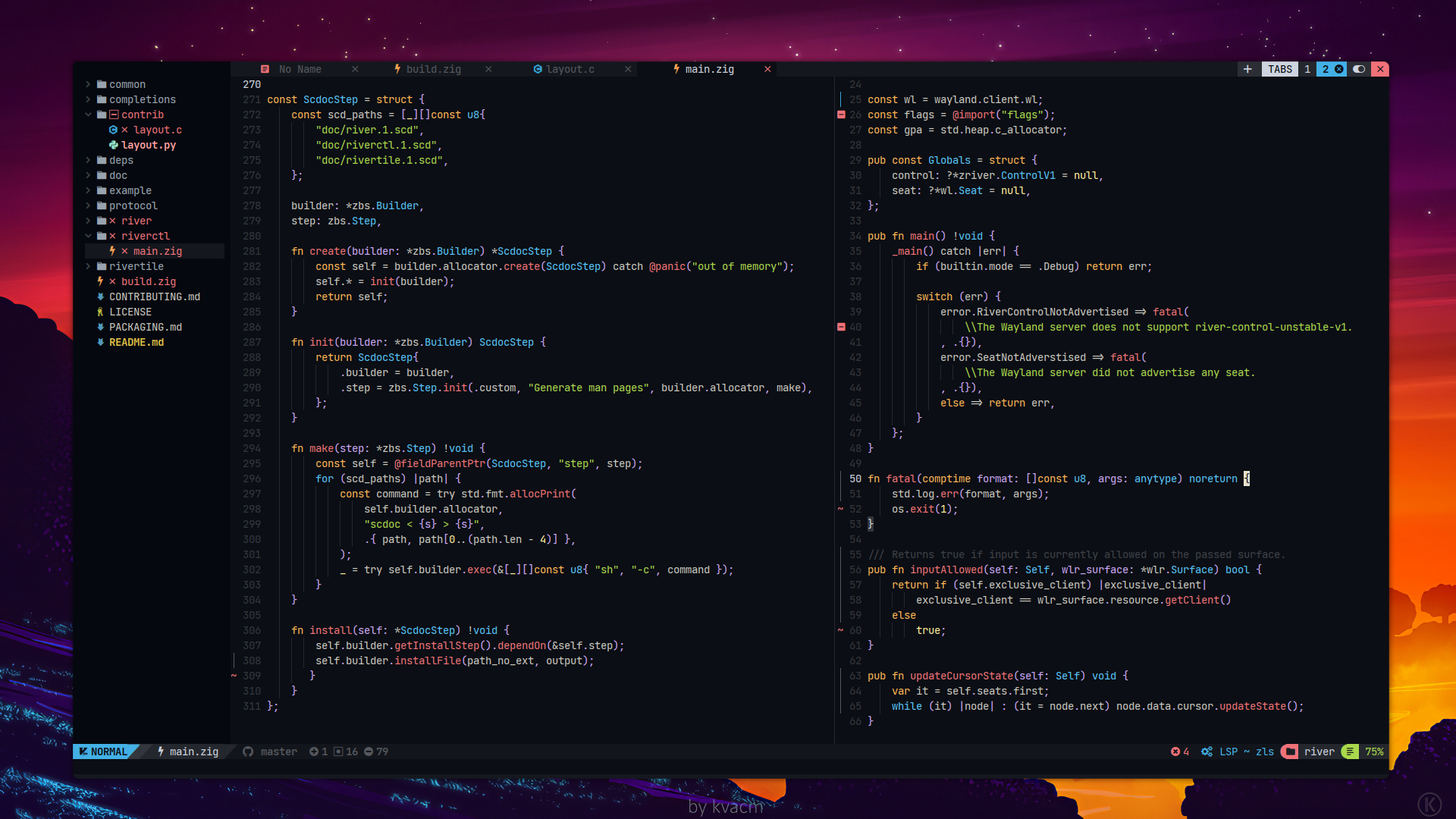Viewport: 1456px width, 819px height.
Task: Toggle the theme switch in the tabline
Action: [x=1359, y=69]
